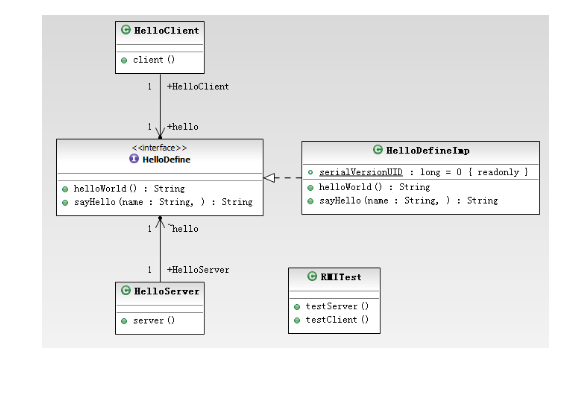Viewport: 587px width, 404px height.
Task: Click the <<interface>> stereotype label
Action: pyautogui.click(x=159, y=148)
